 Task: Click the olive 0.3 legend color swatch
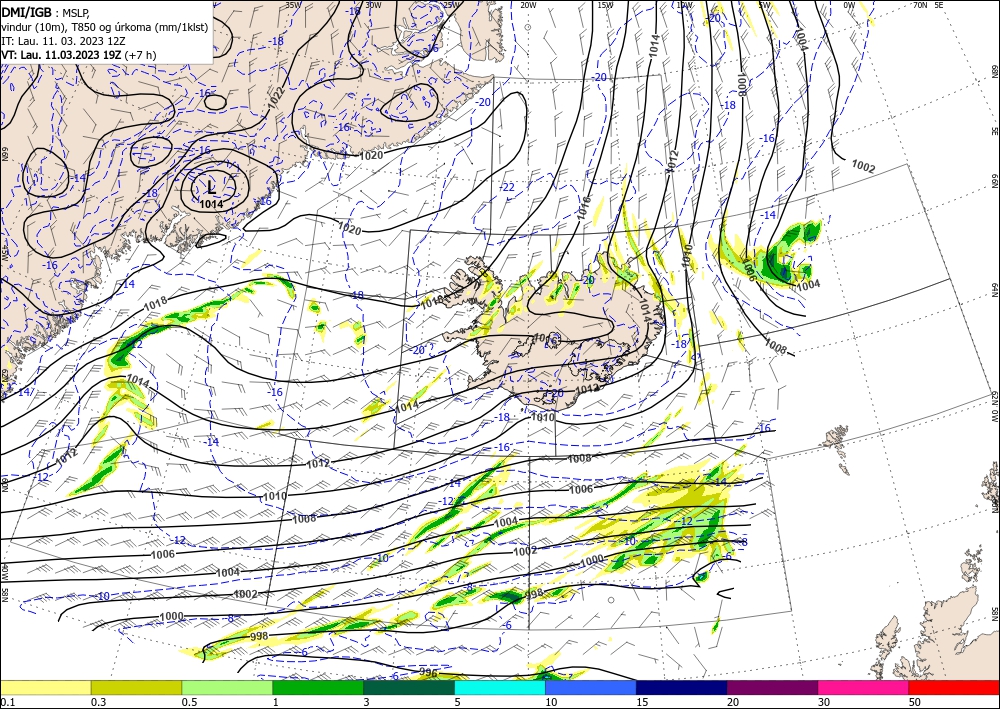136,687
